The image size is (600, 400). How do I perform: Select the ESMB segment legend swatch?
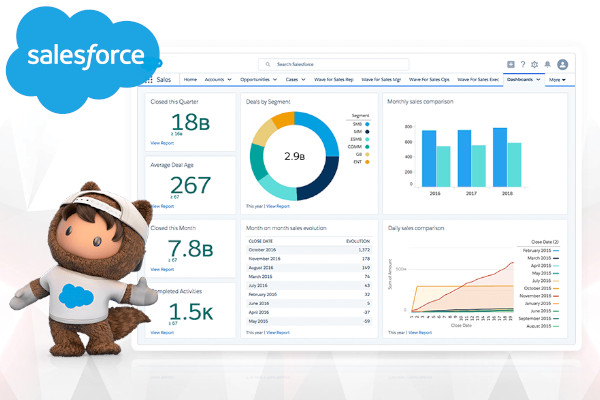point(367,139)
